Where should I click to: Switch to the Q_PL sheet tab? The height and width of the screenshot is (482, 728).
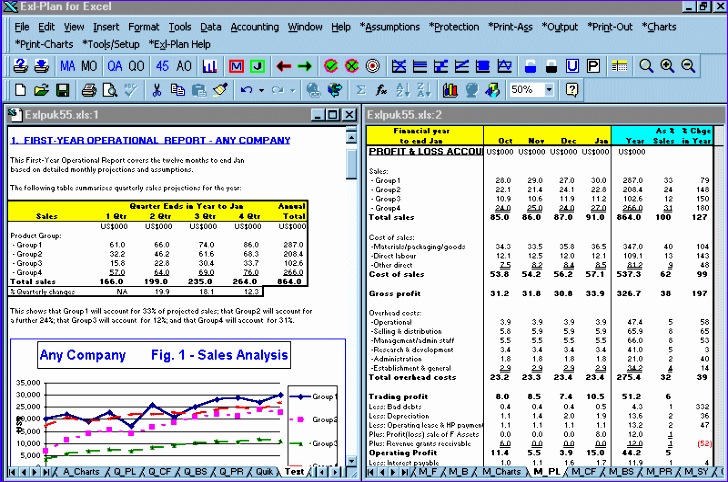pos(124,472)
